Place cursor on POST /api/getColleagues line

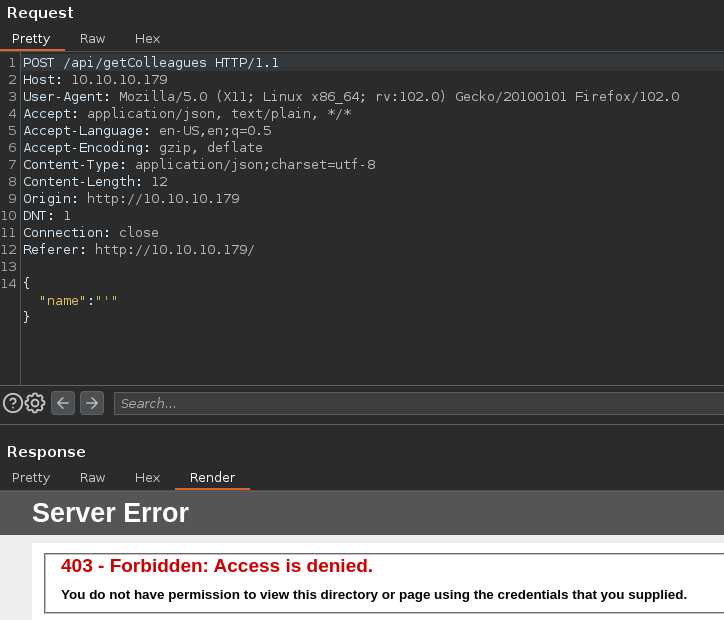click(x=150, y=62)
